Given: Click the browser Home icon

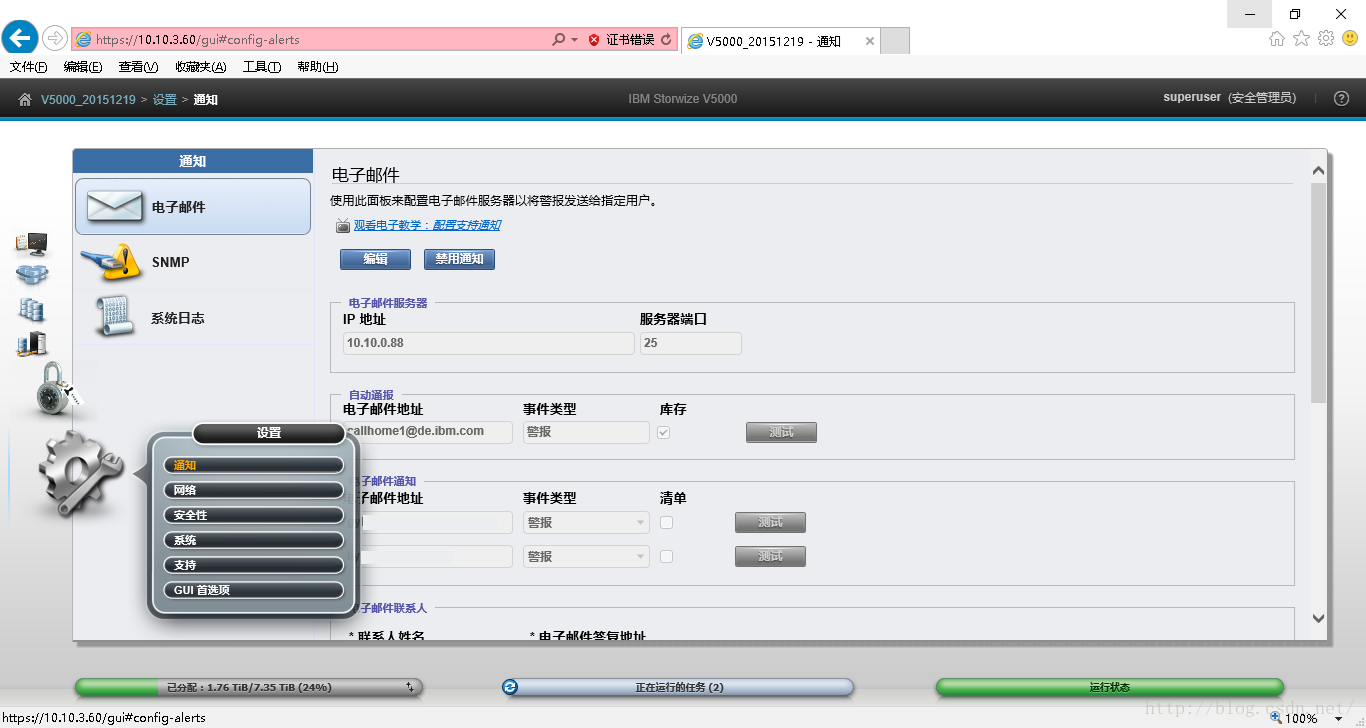Looking at the screenshot, I should (1277, 39).
